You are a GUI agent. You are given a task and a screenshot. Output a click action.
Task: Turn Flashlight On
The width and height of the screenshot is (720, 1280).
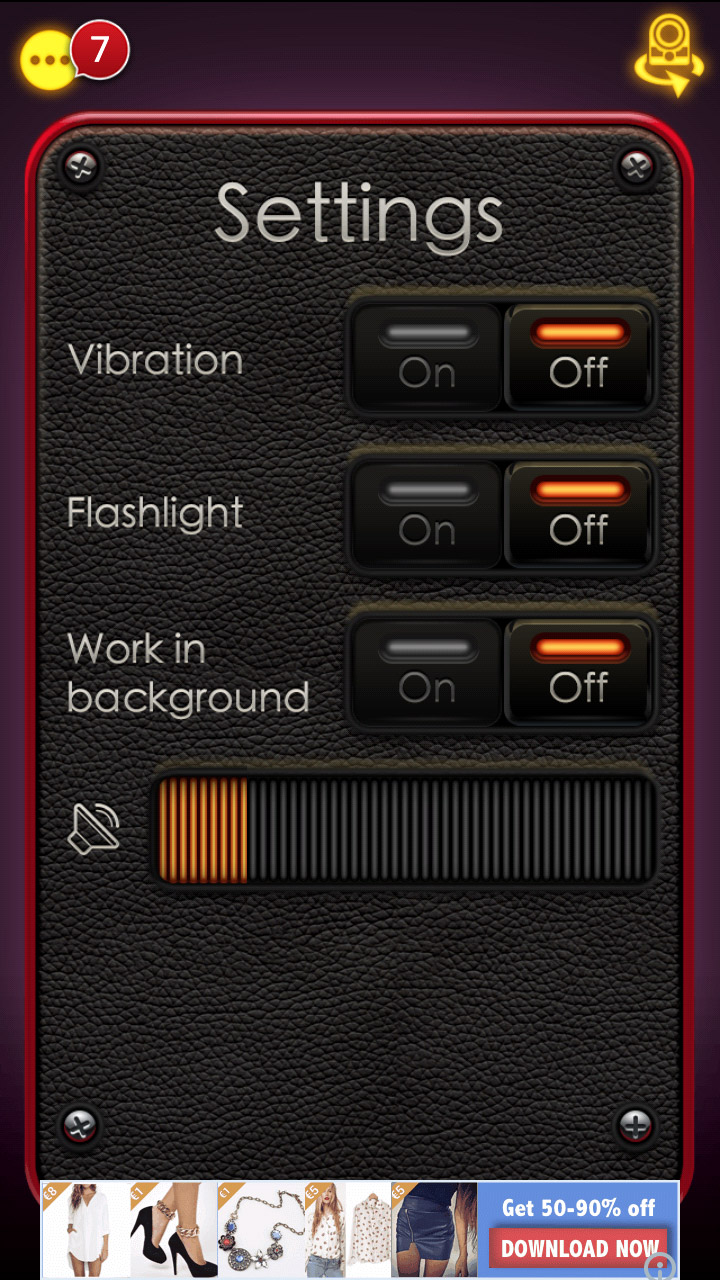(427, 515)
